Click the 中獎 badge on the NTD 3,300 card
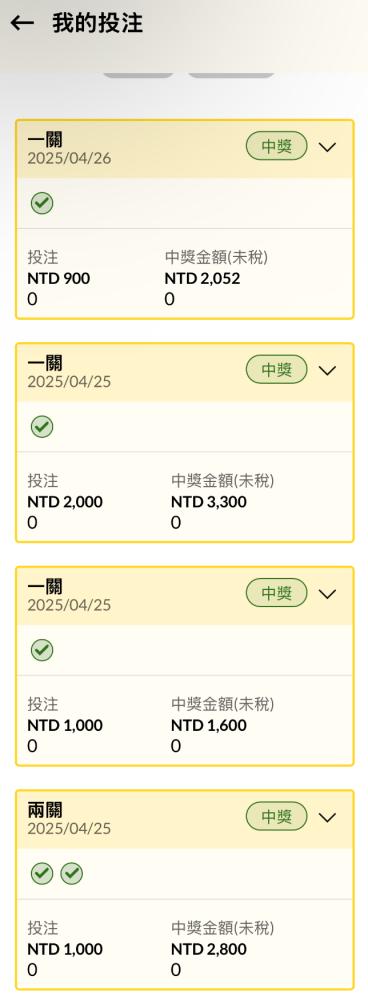 277,370
